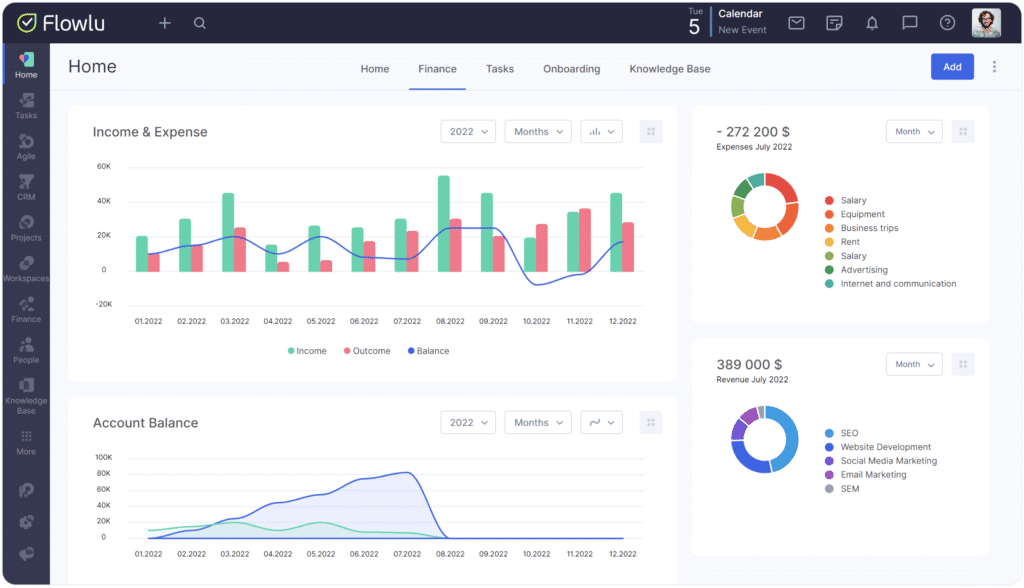
Task: Expand Months dropdown in Account Balance
Action: [x=538, y=423]
